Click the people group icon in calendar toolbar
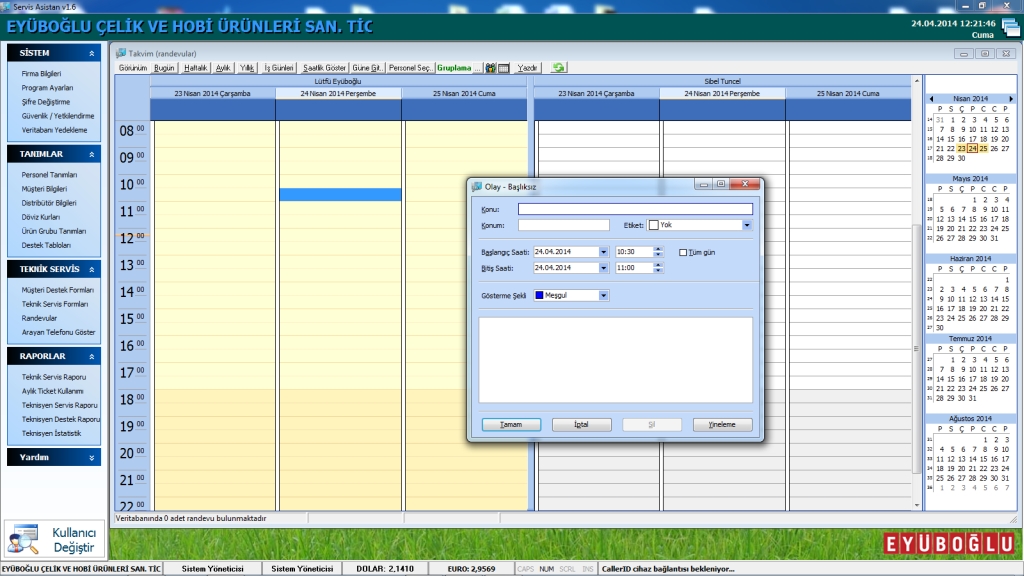 tap(490, 68)
